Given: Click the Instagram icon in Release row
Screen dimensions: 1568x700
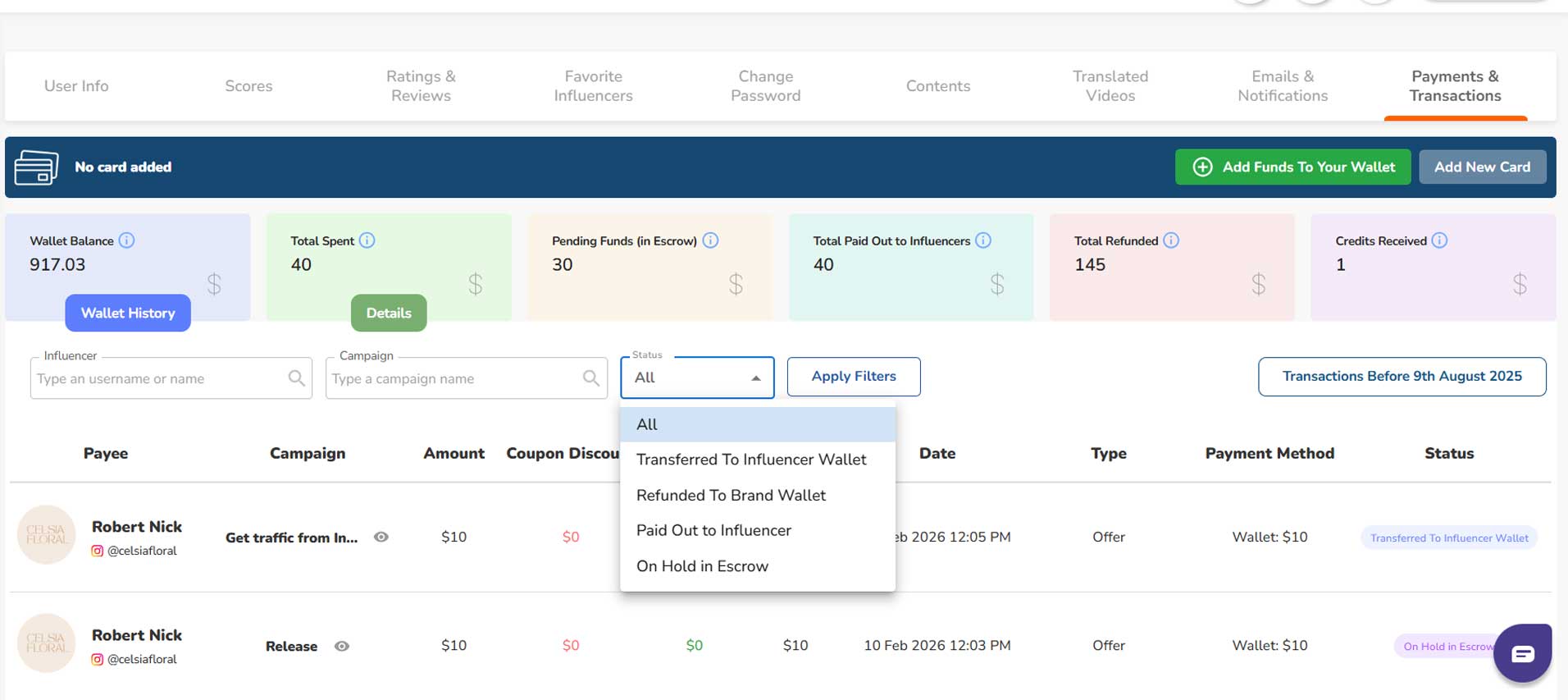Looking at the screenshot, I should [x=98, y=659].
